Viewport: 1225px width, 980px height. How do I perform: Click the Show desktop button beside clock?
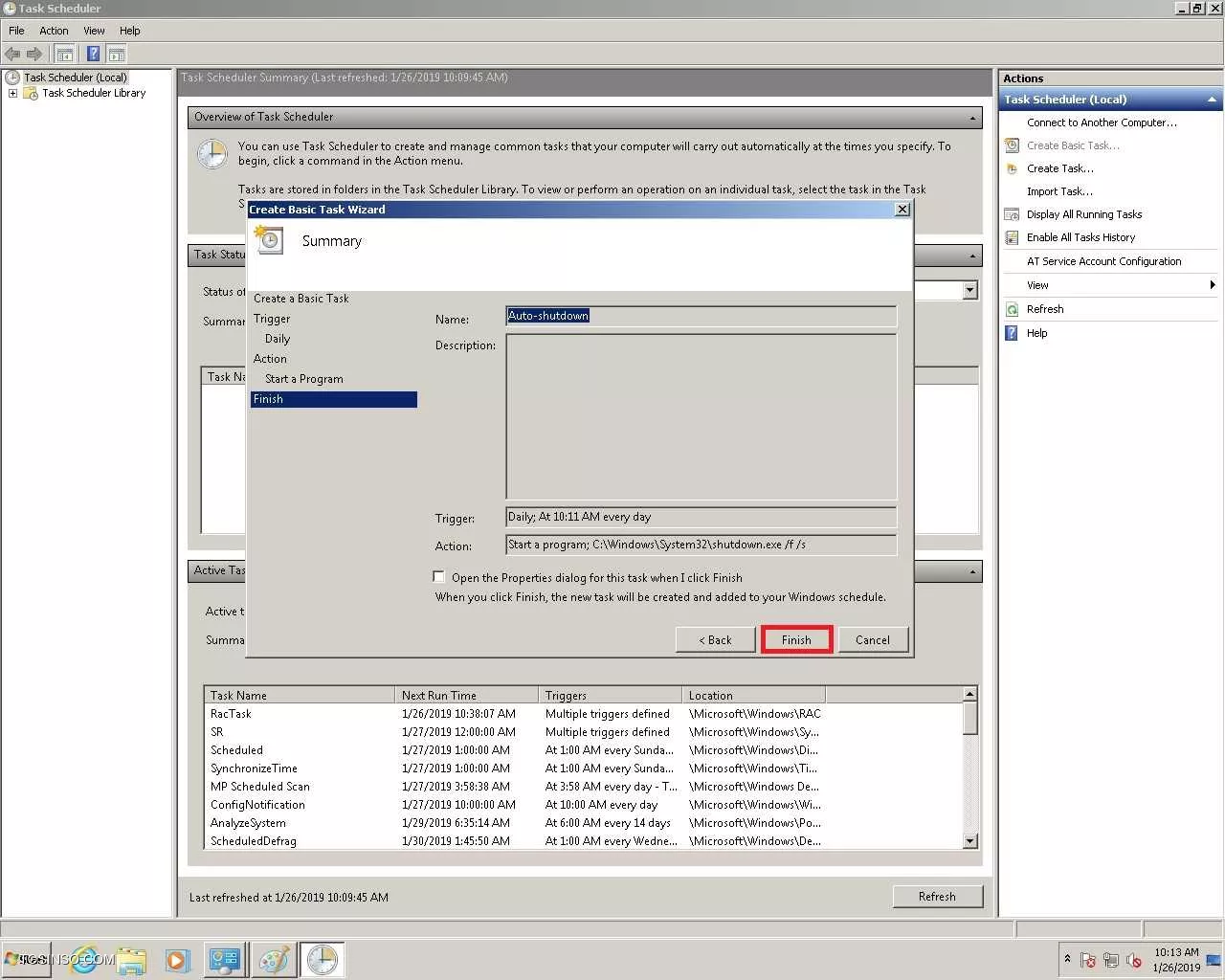[x=1214, y=959]
